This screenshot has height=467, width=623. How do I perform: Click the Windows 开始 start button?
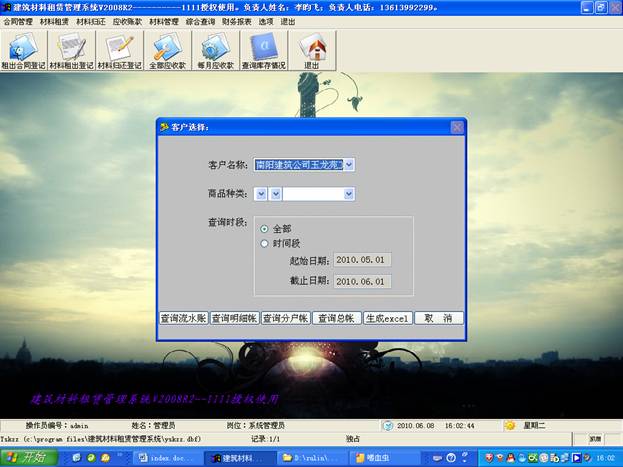(26, 458)
